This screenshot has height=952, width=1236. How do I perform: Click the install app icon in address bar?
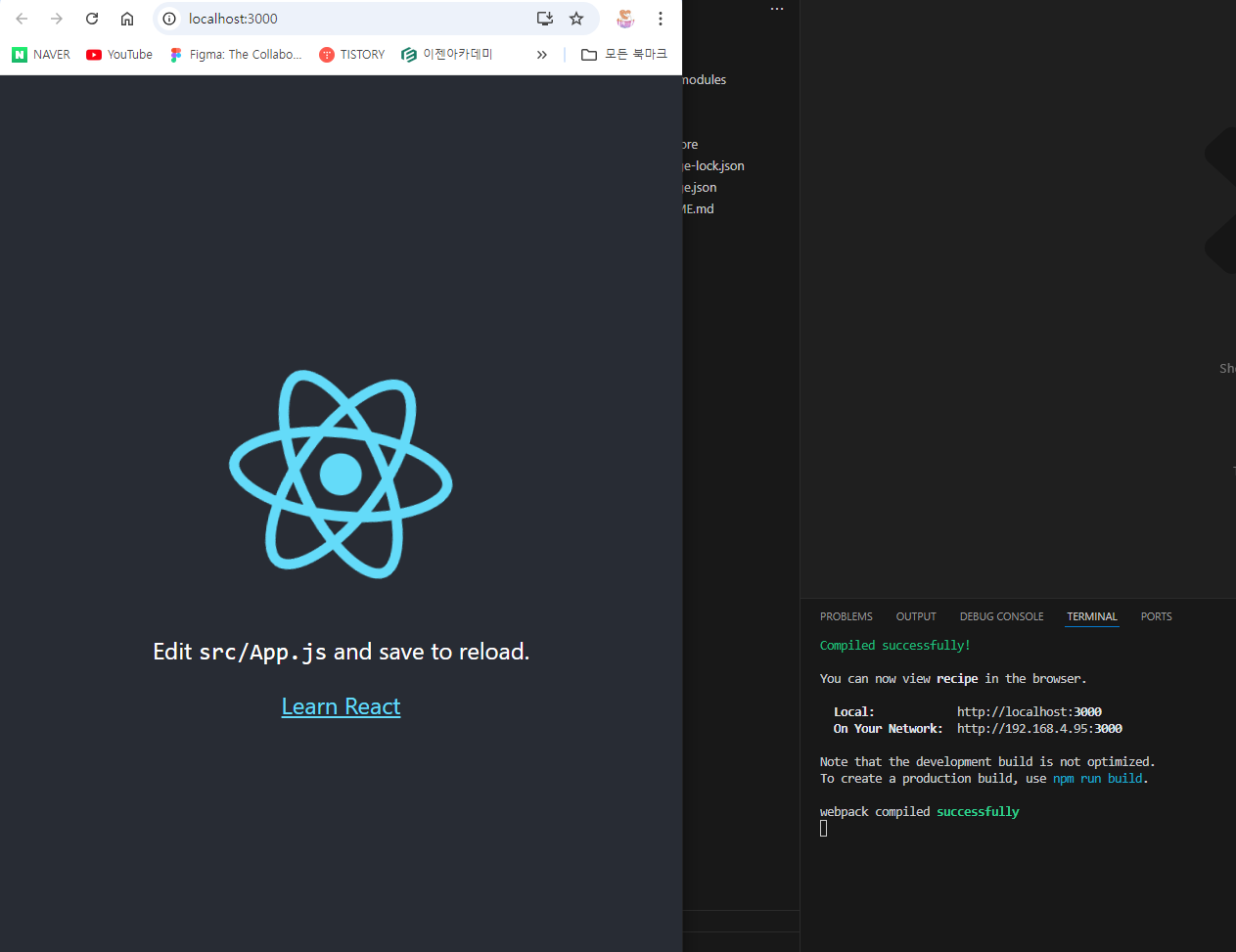[545, 19]
